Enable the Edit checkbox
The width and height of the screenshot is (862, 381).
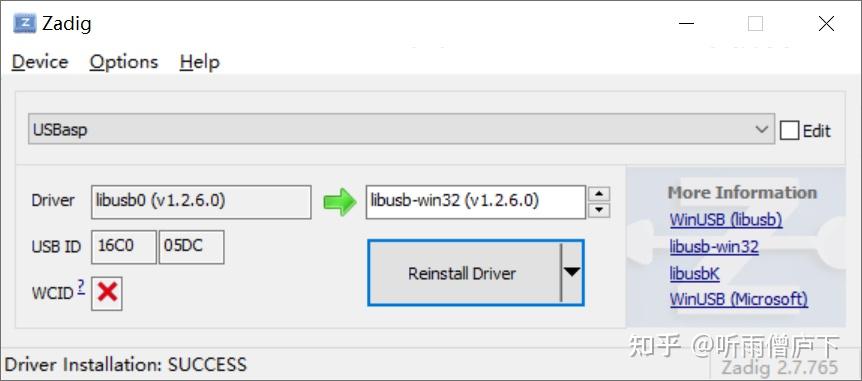click(789, 131)
